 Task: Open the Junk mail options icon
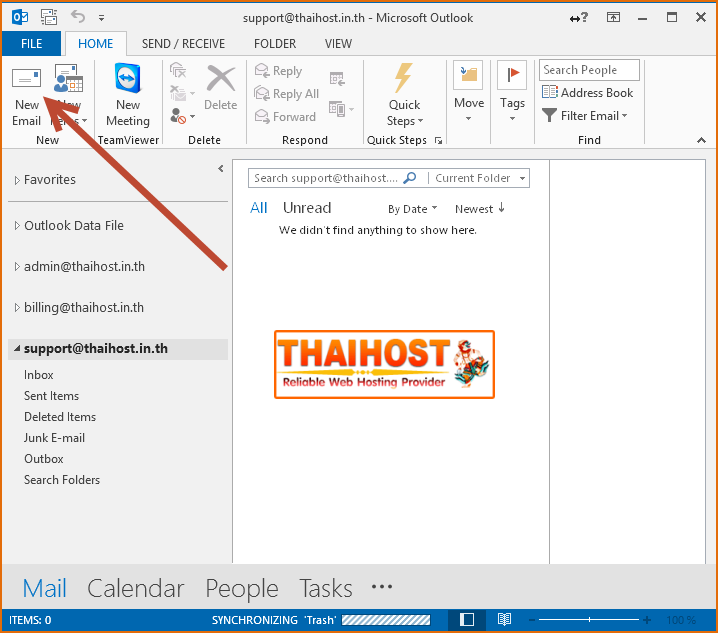[x=182, y=115]
